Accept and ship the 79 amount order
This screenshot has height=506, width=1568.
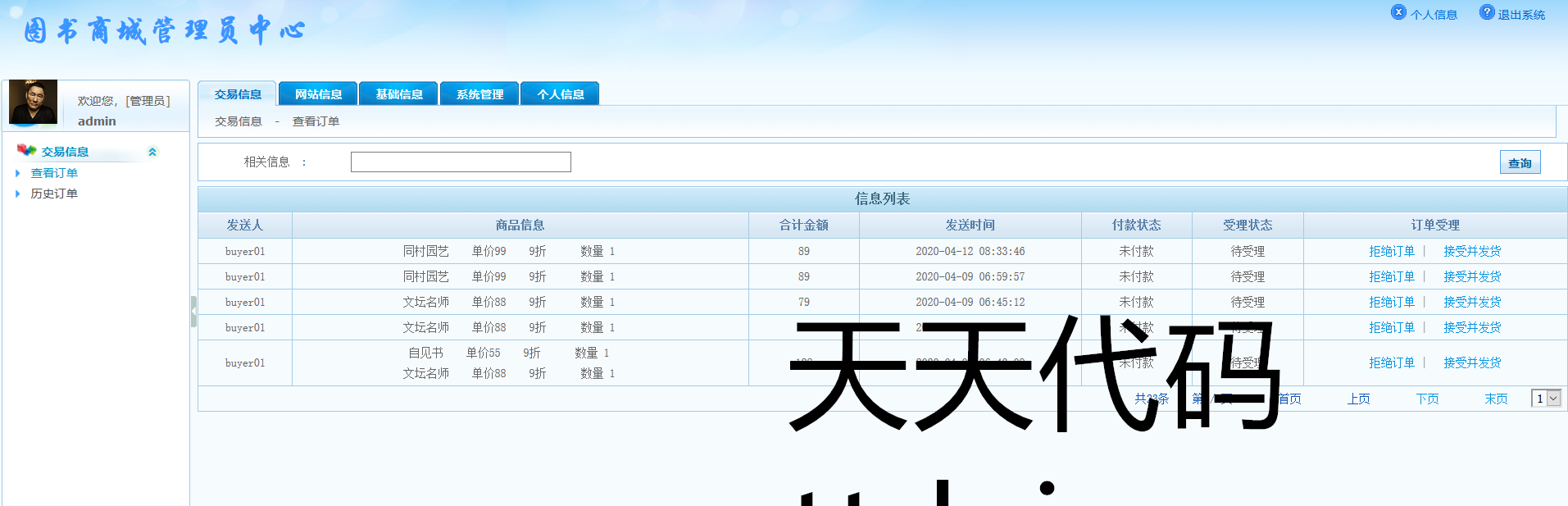pyautogui.click(x=1471, y=302)
